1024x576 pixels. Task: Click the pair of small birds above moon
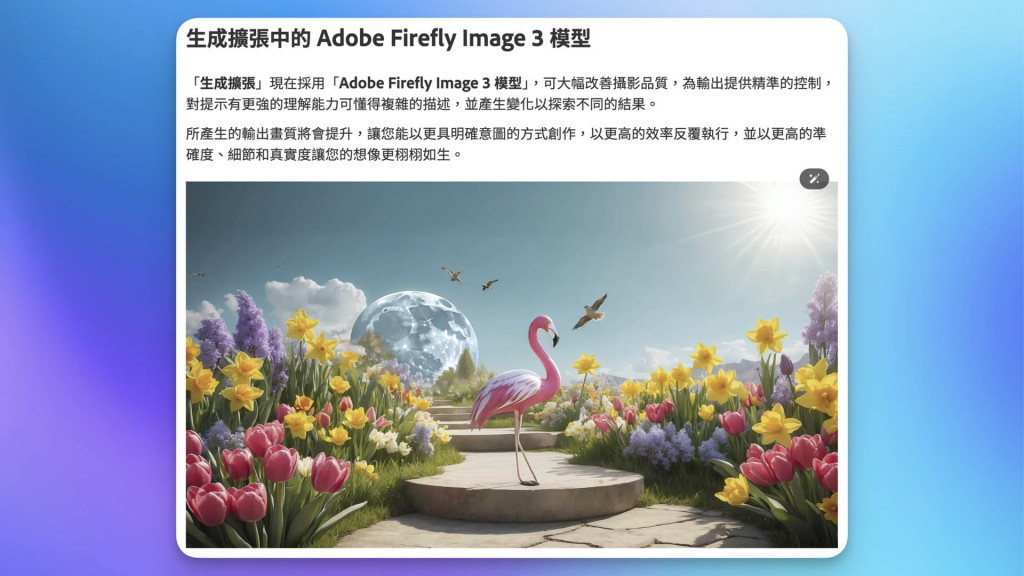tap(470, 279)
